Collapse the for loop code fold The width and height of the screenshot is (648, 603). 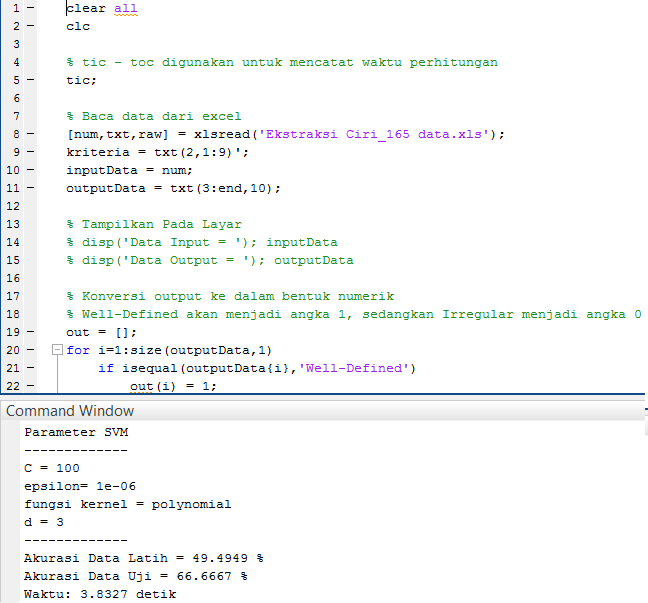pyautogui.click(x=56, y=350)
